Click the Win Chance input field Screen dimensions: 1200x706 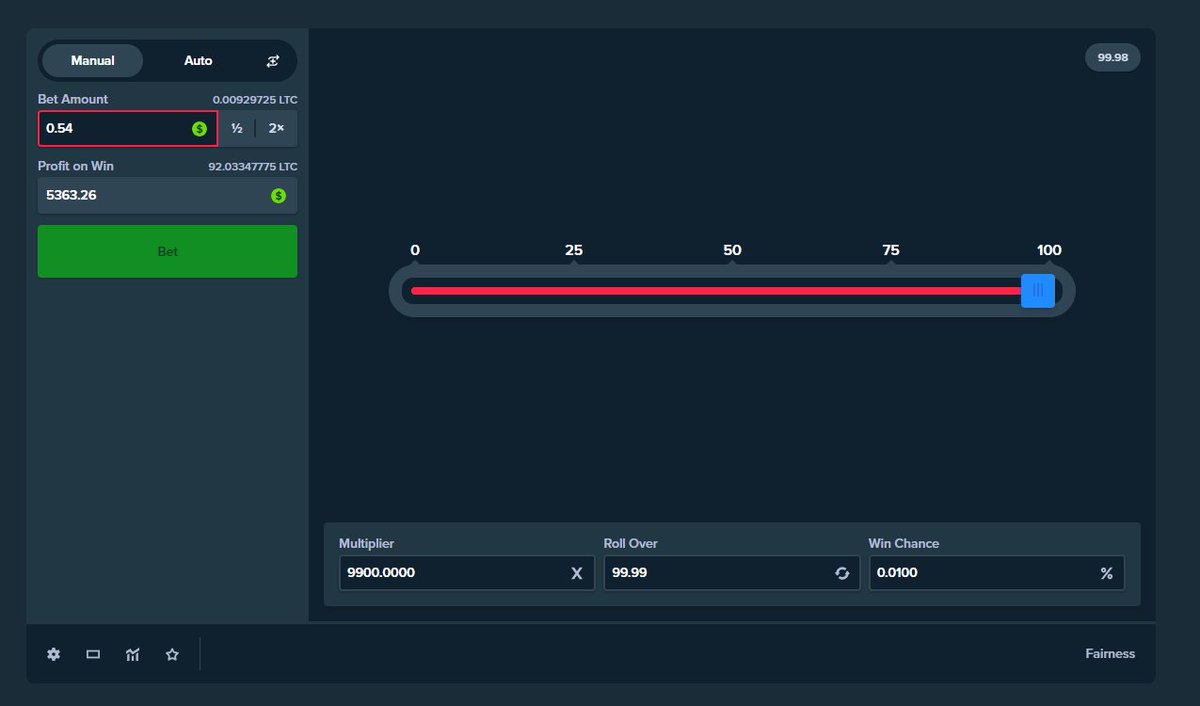point(997,573)
